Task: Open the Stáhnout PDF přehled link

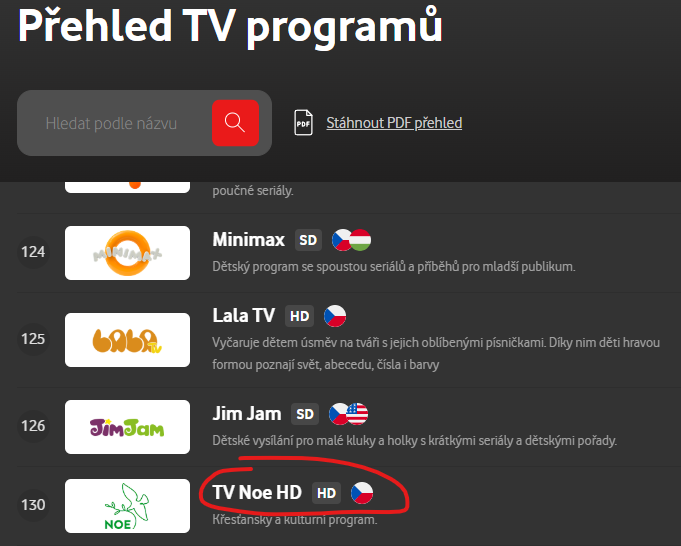Action: click(394, 123)
